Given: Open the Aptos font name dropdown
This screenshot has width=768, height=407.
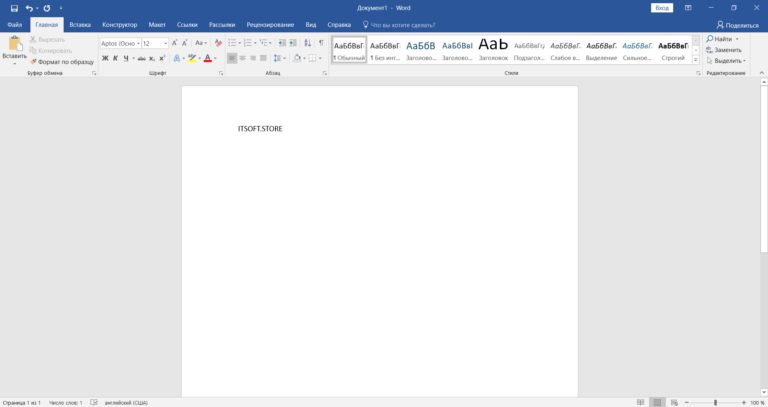Looking at the screenshot, I should 138,44.
